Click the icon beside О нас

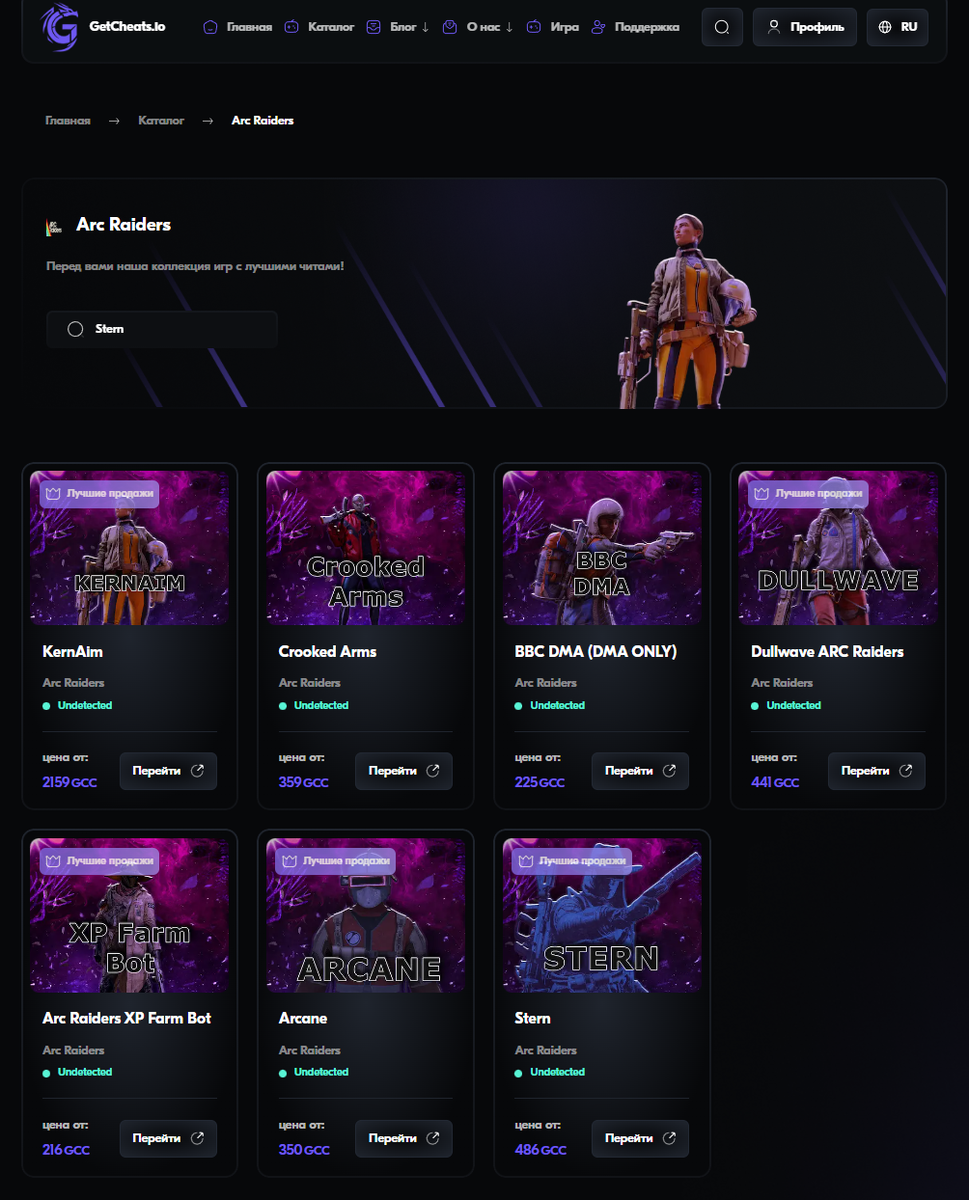tap(450, 27)
